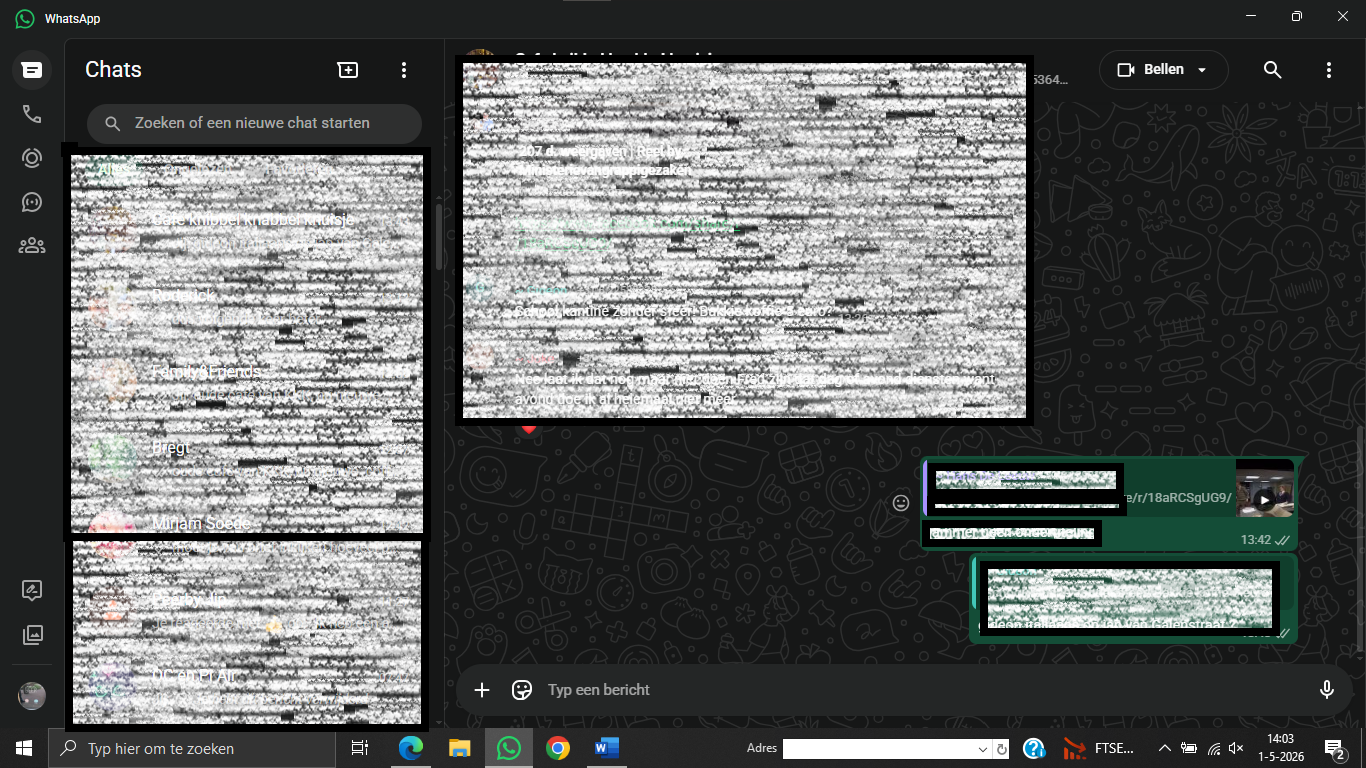
Task: Open the Calls phone icon in sidebar
Action: pos(32,114)
